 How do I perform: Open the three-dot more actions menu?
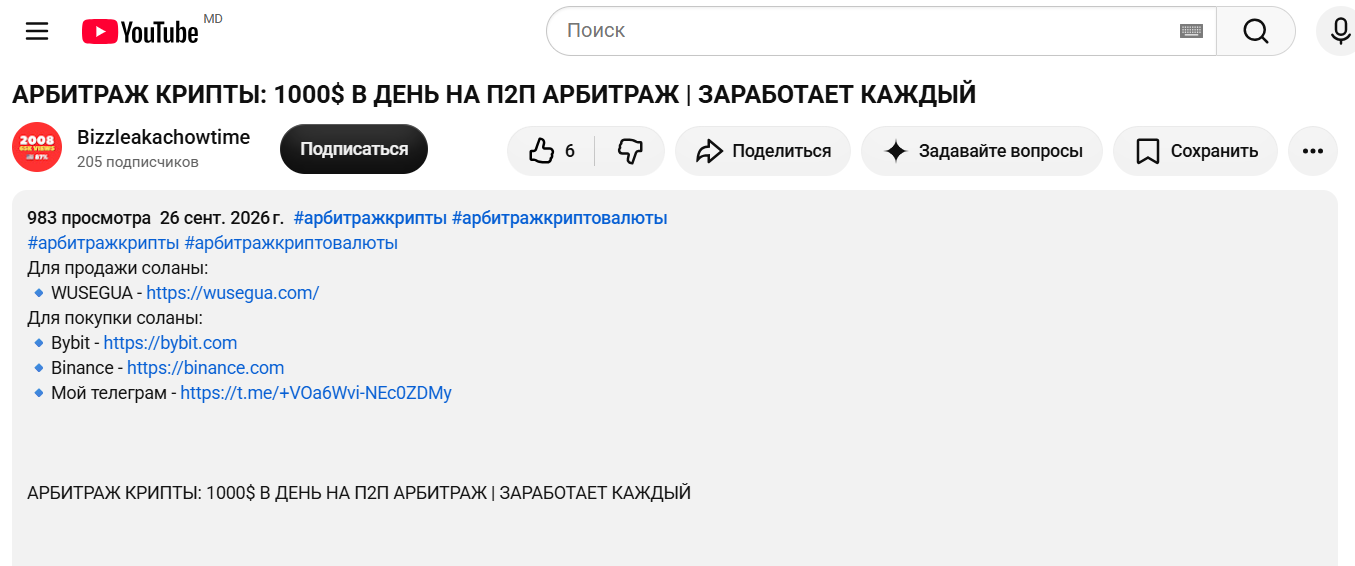tap(1313, 151)
